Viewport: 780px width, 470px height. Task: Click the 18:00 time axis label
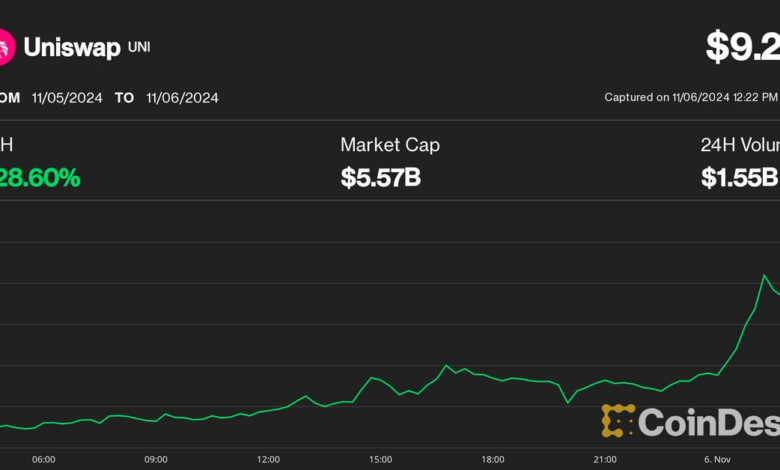pyautogui.click(x=493, y=460)
